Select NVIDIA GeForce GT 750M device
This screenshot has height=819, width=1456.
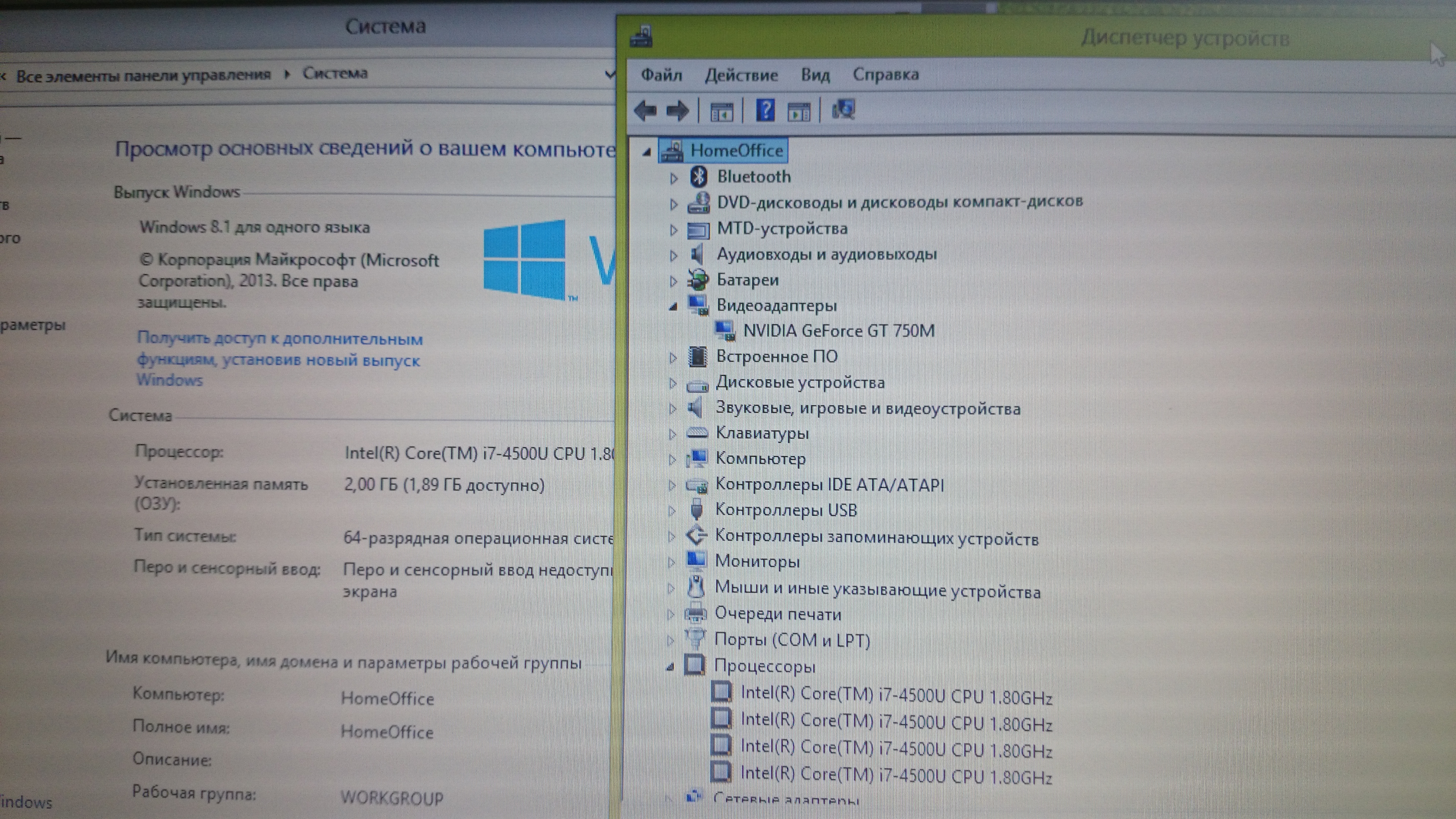point(839,331)
